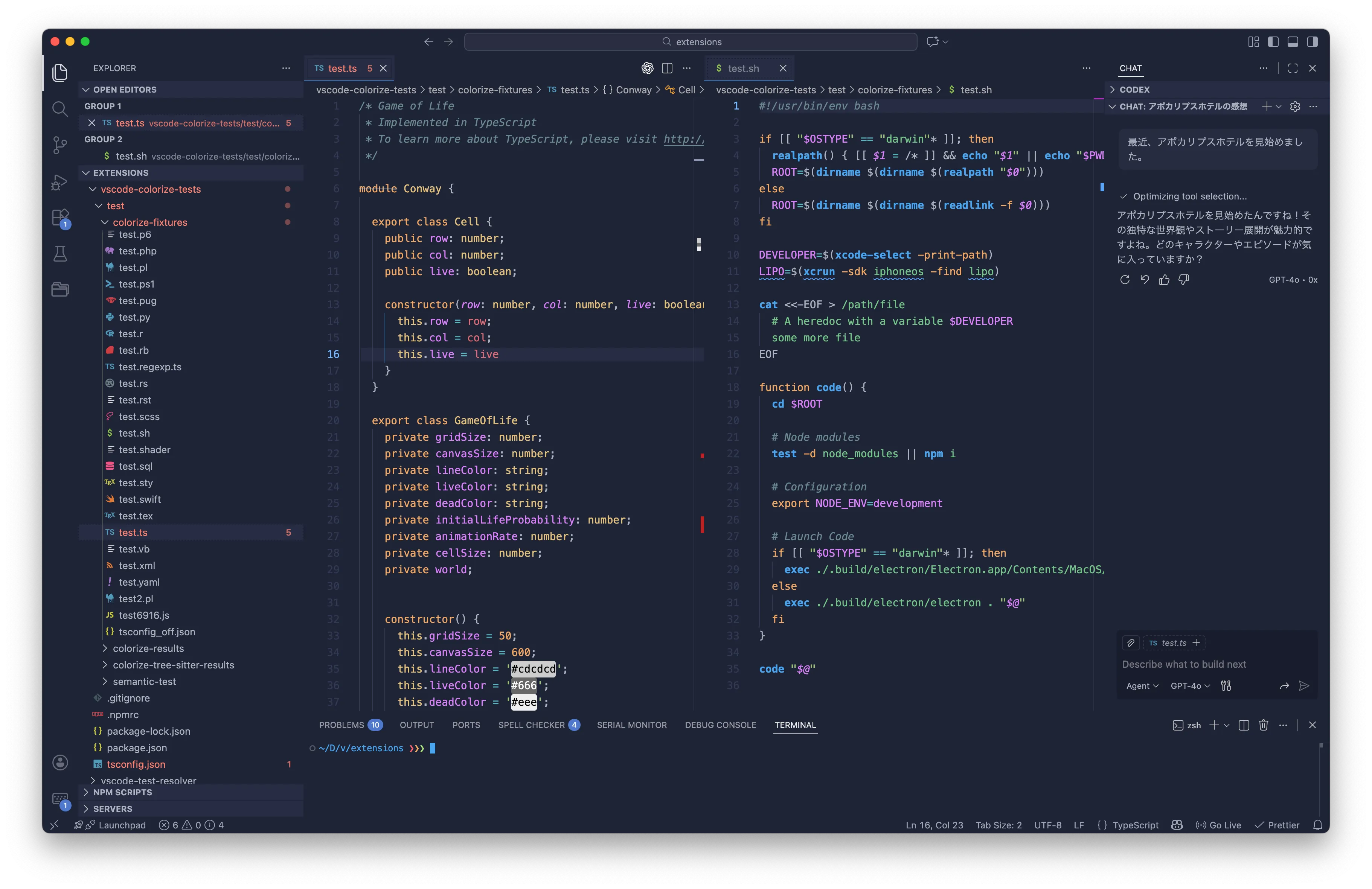Open the Search view in activity bar
The width and height of the screenshot is (1372, 889).
pos(60,108)
